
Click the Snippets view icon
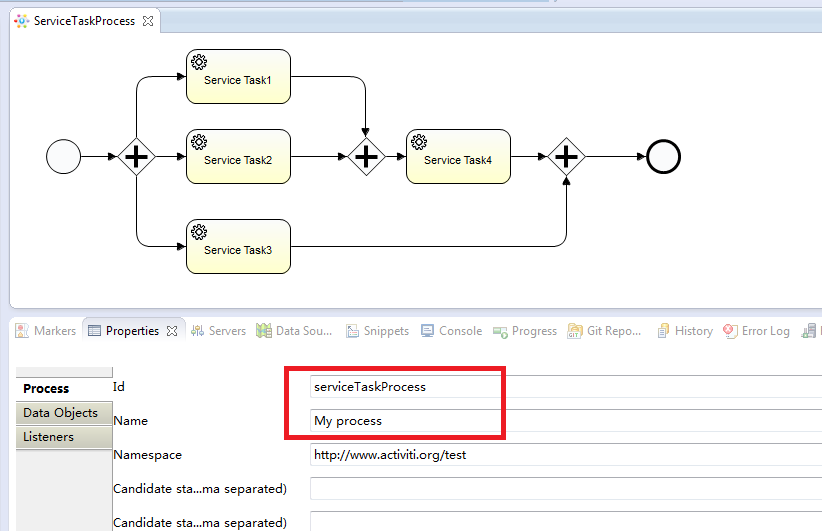pyautogui.click(x=352, y=331)
